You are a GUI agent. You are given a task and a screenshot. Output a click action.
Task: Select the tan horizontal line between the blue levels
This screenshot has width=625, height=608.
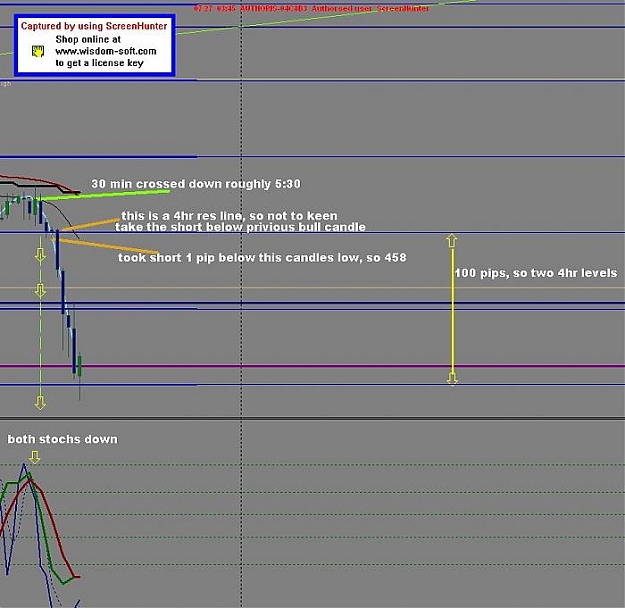312,287
